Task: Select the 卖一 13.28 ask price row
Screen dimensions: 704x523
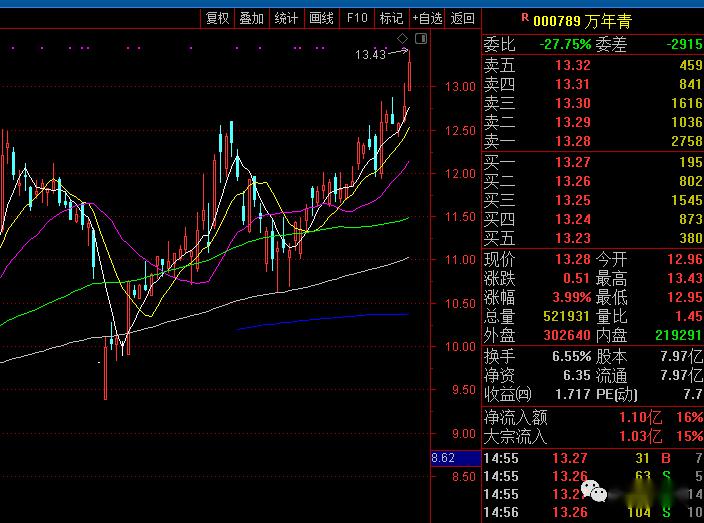Action: (593, 141)
